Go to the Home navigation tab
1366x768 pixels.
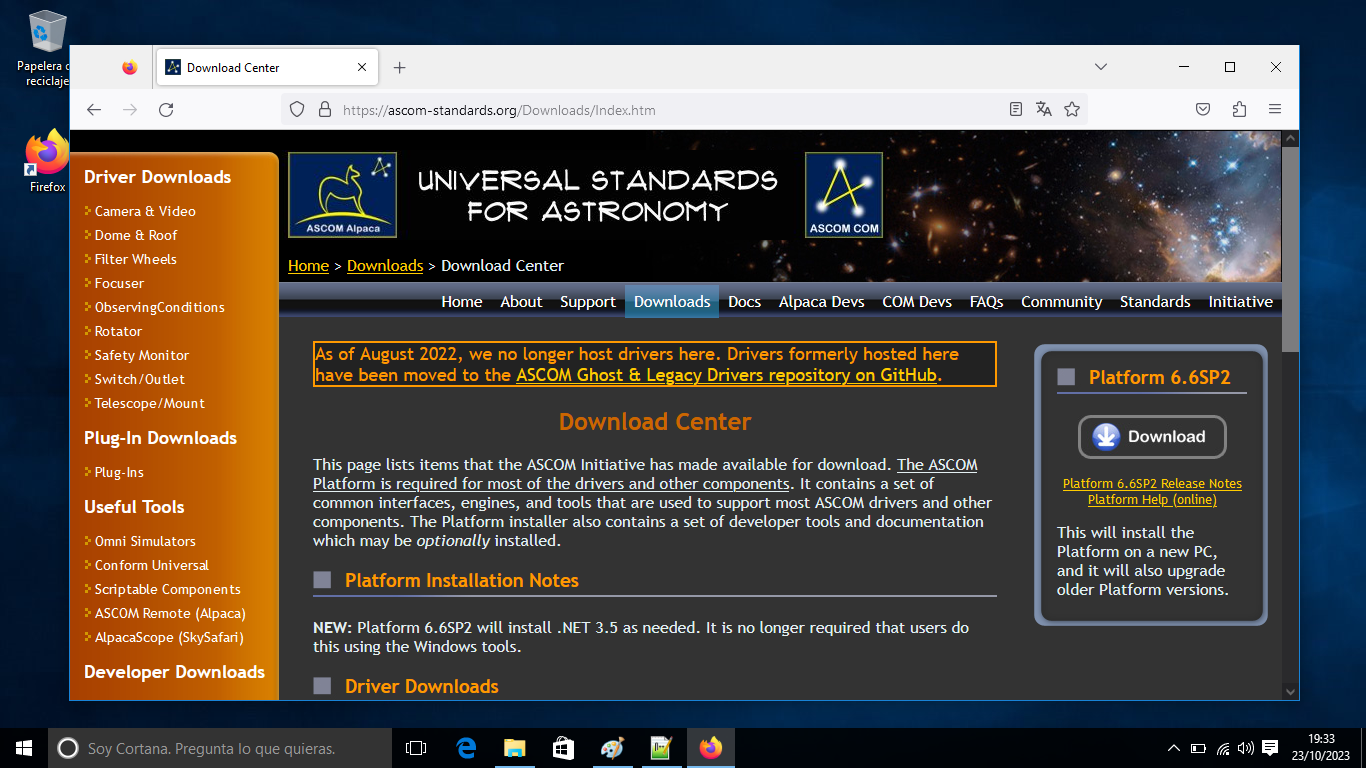click(462, 302)
